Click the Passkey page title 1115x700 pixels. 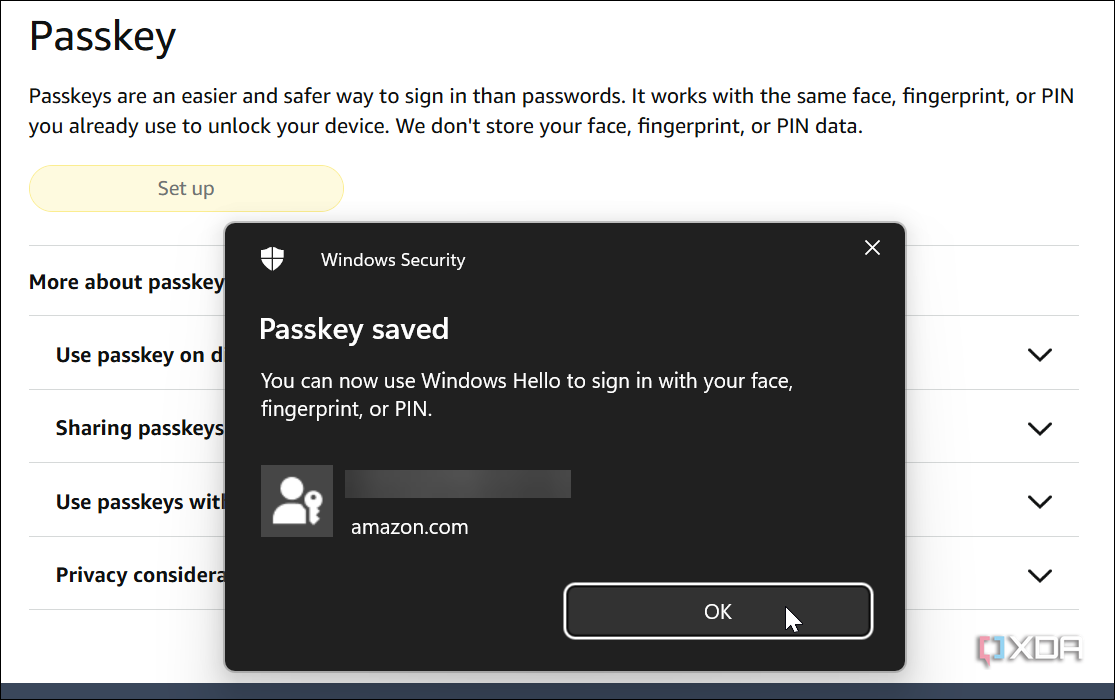[x=102, y=36]
